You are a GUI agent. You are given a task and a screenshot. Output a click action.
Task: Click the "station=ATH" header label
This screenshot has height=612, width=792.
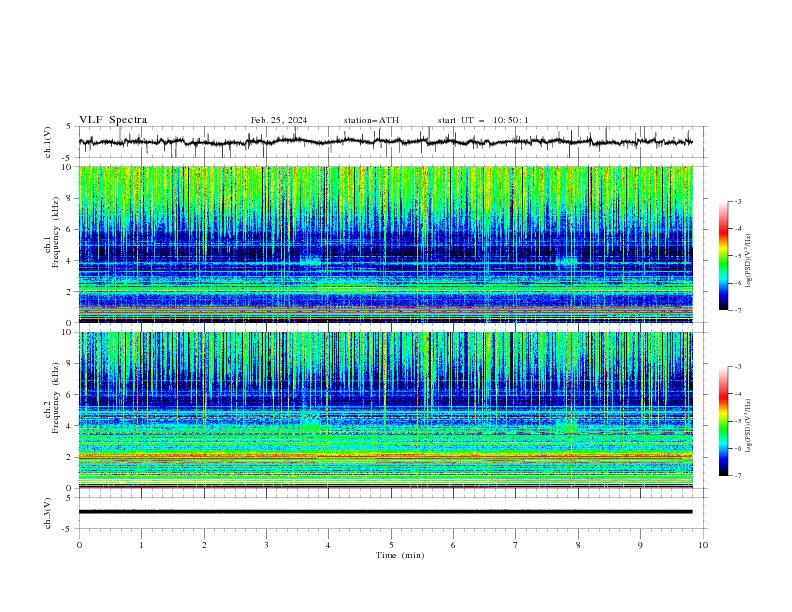pyautogui.click(x=371, y=120)
